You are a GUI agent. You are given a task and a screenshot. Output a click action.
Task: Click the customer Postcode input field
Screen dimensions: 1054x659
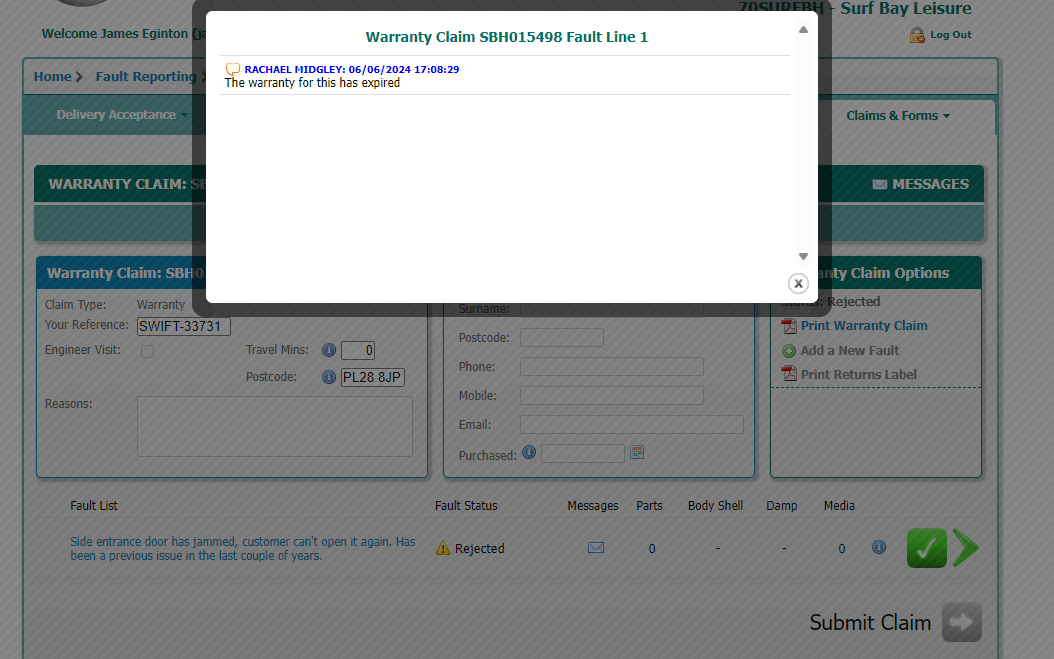[562, 338]
